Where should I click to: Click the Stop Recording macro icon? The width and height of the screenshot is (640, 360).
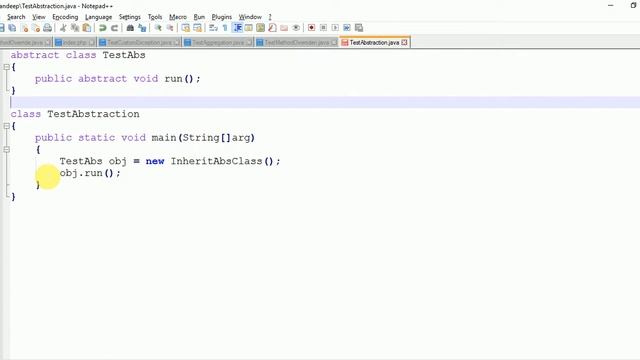[323, 28]
